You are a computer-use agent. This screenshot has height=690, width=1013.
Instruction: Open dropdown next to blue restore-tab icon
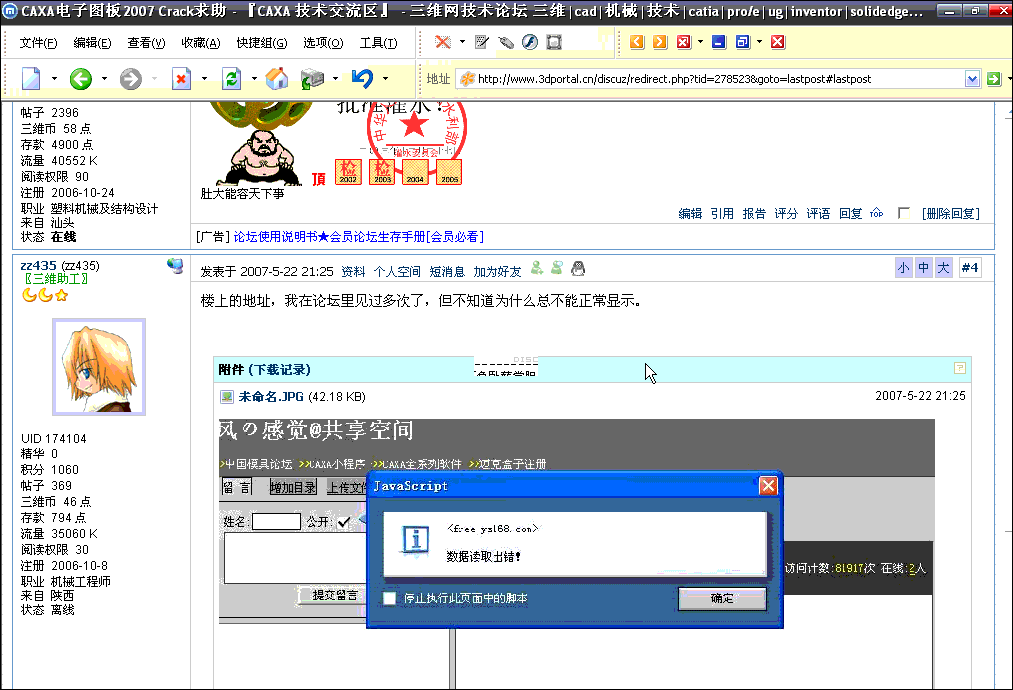[x=759, y=42]
